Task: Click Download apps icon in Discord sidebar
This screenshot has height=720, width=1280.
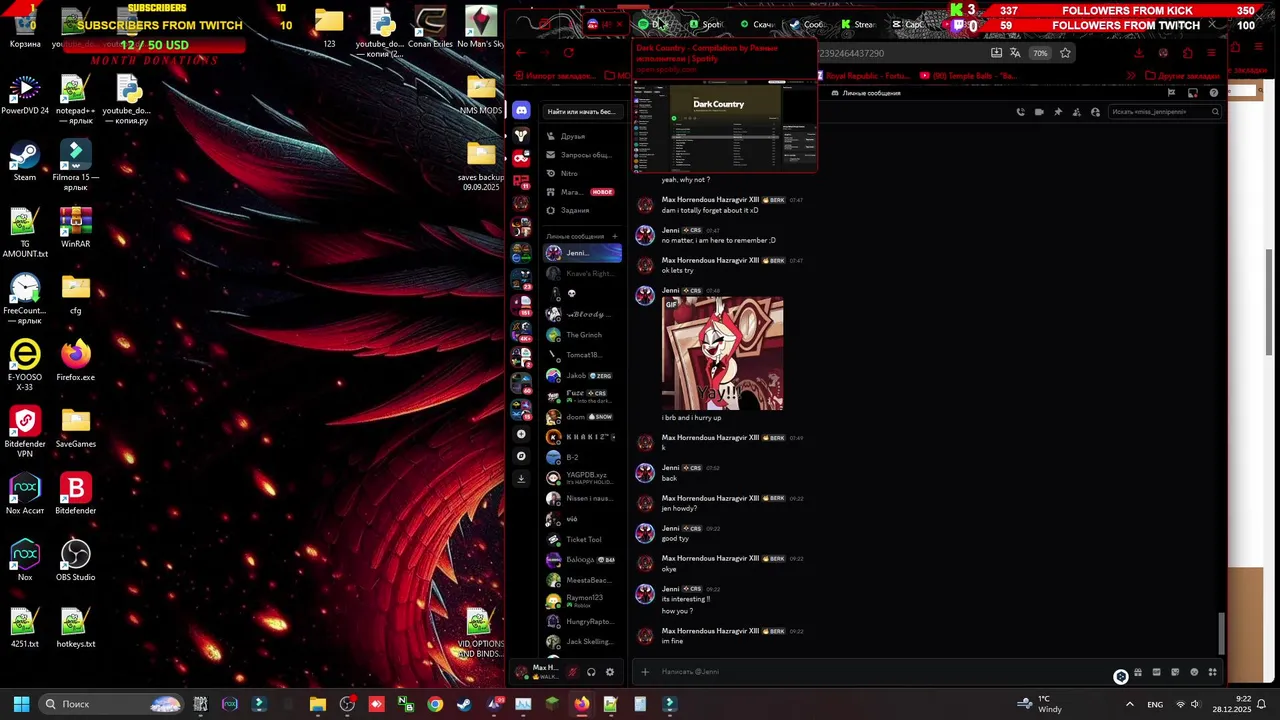Action: [521, 478]
